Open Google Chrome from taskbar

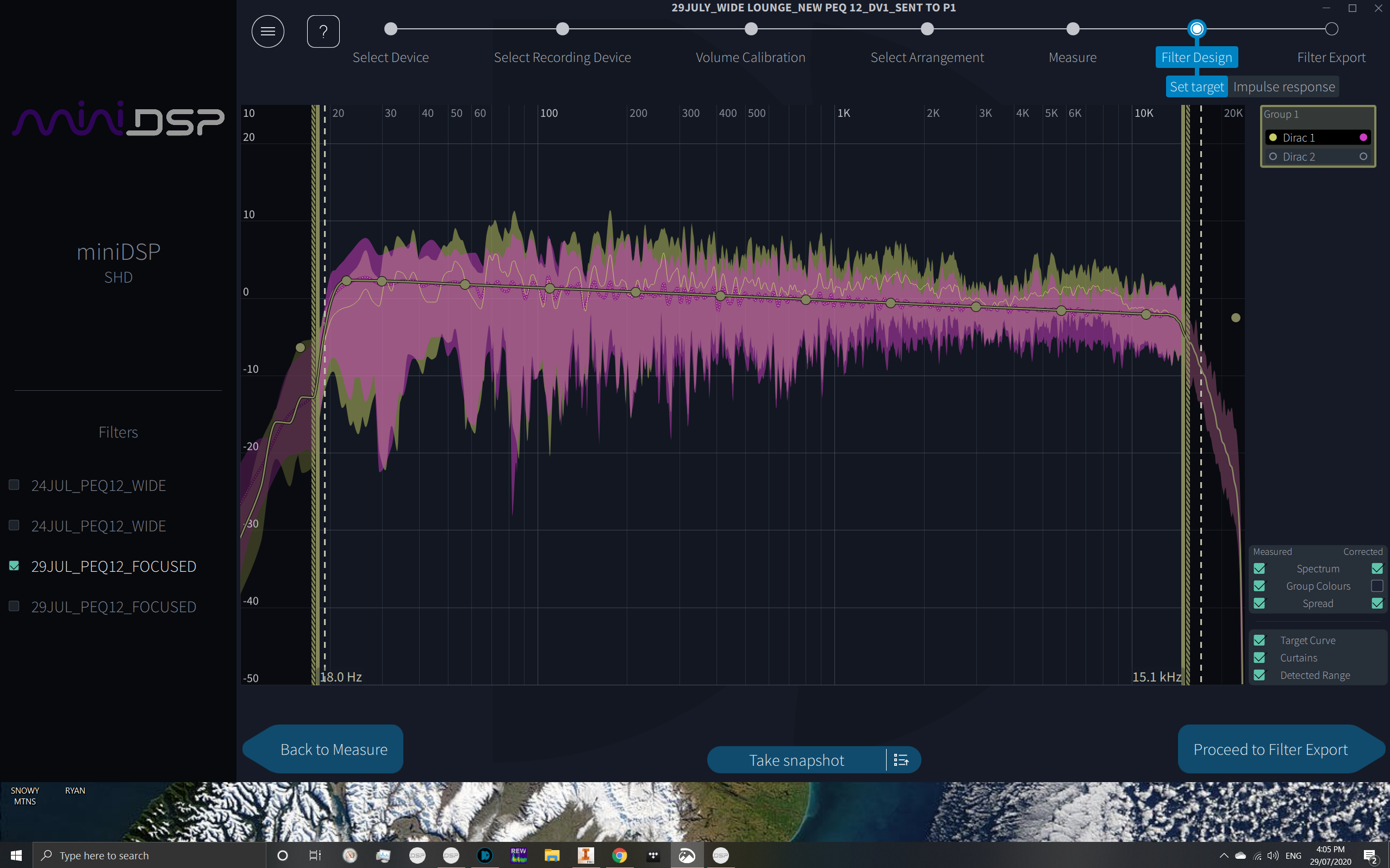click(619, 855)
